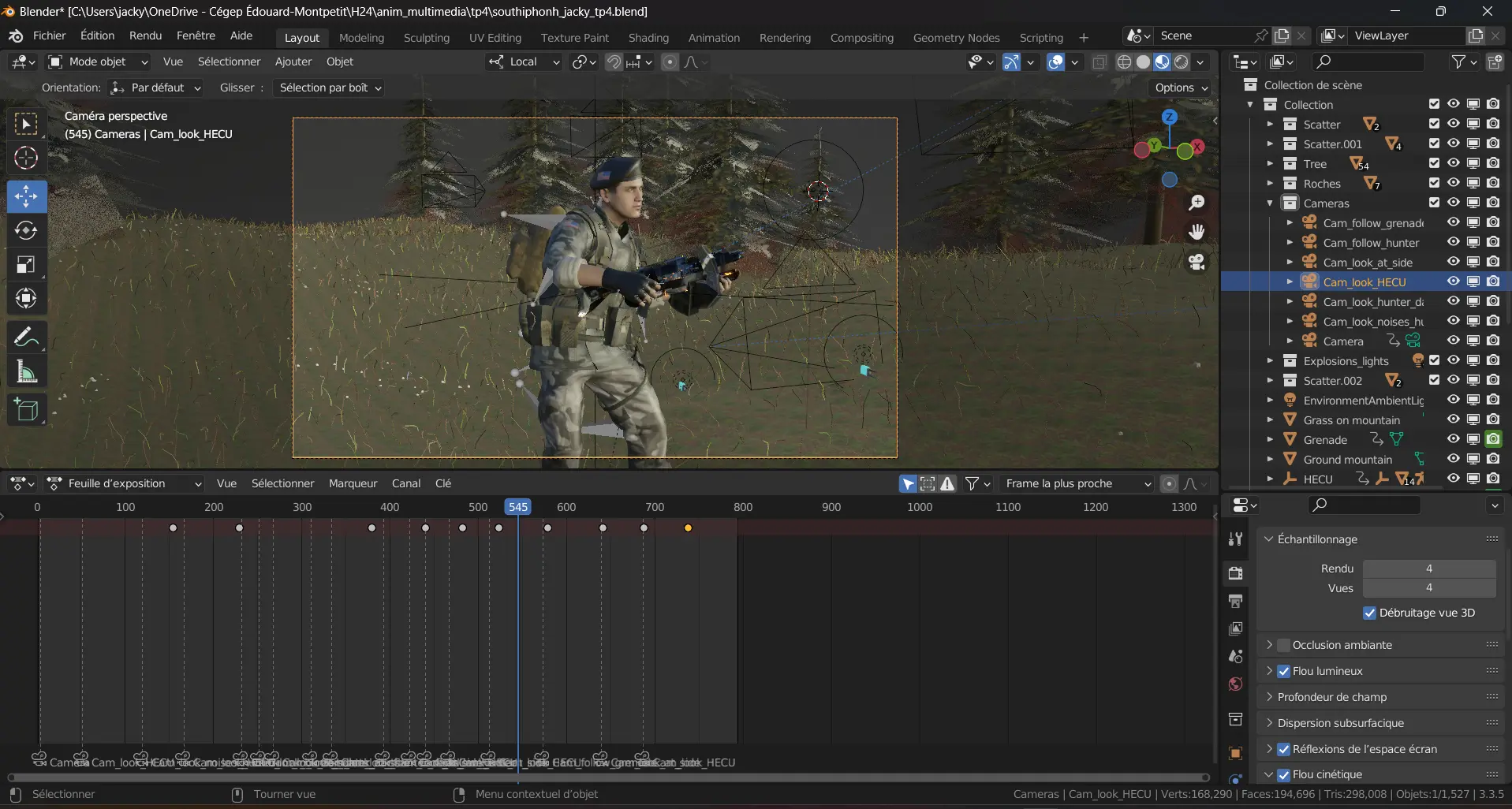The height and width of the screenshot is (809, 1512).
Task: Select the Annotate tool
Action: point(26,337)
